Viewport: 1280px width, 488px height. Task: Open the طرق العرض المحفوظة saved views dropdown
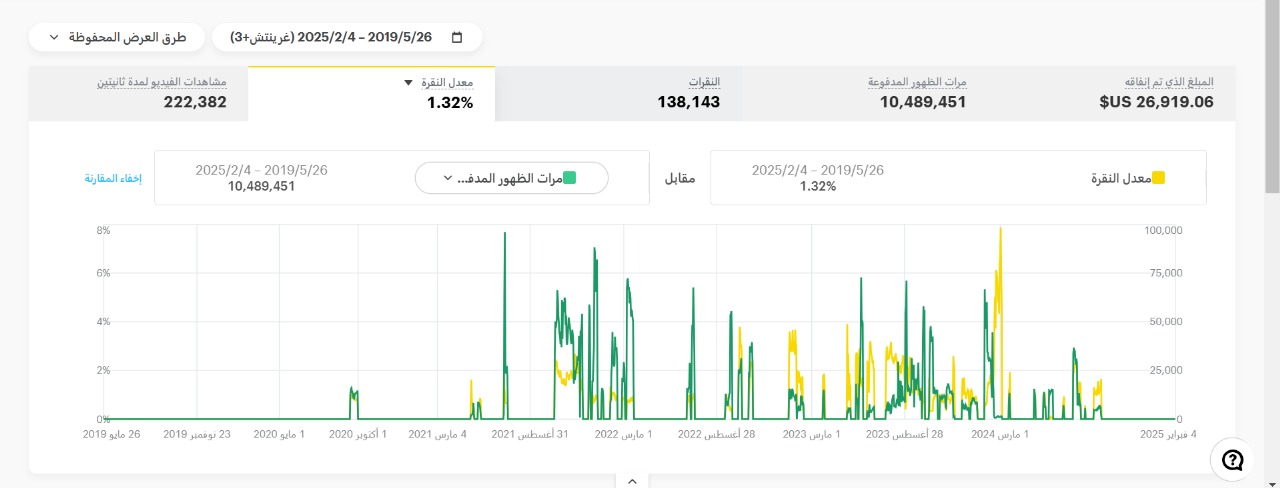tap(117, 37)
